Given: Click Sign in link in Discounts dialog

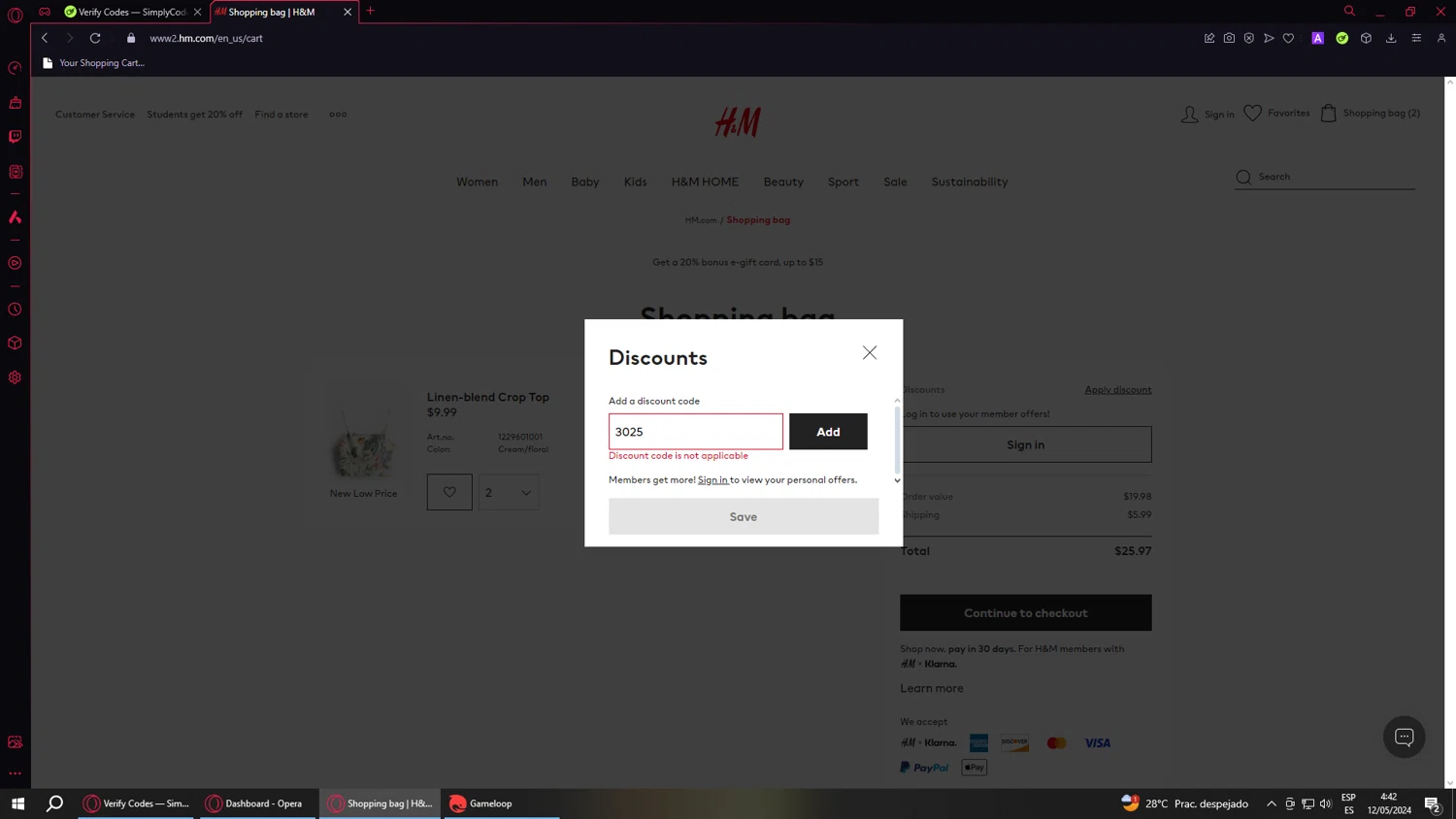Looking at the screenshot, I should tap(712, 479).
